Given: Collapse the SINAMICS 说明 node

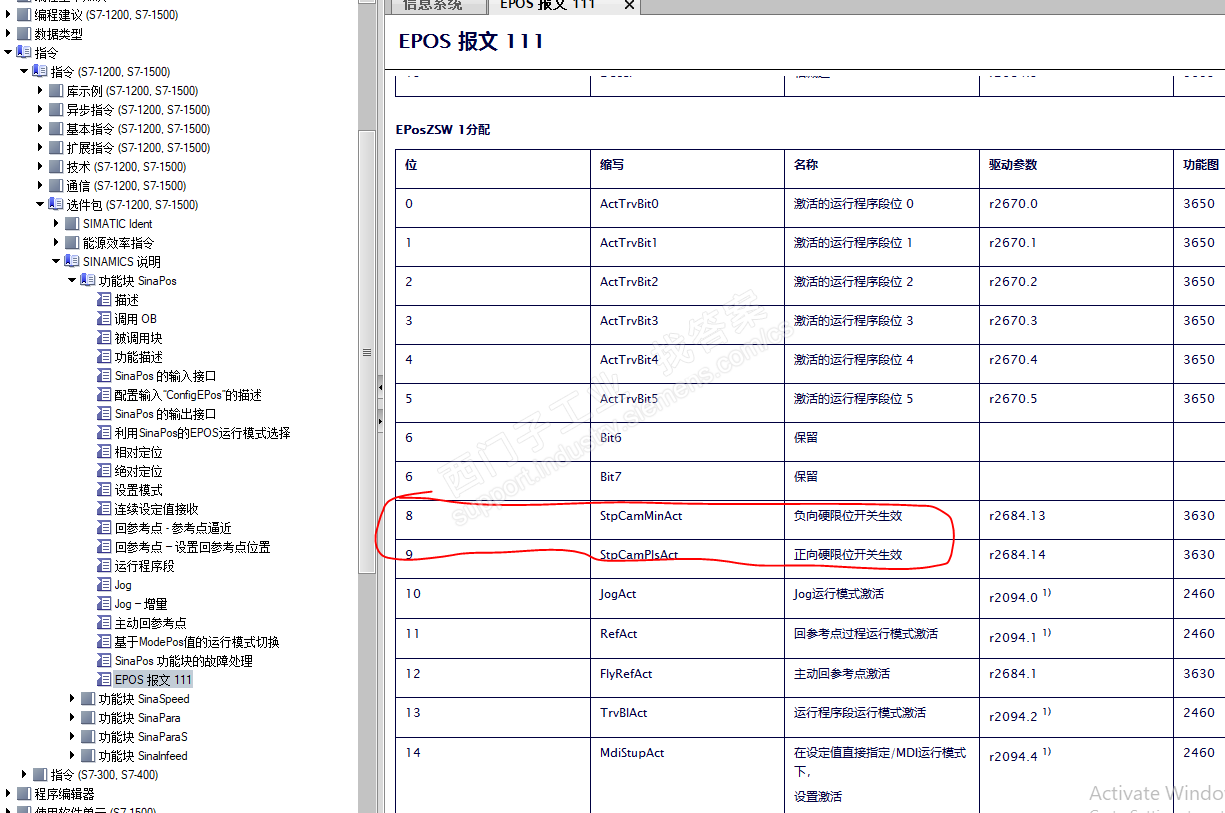Looking at the screenshot, I should point(56,262).
